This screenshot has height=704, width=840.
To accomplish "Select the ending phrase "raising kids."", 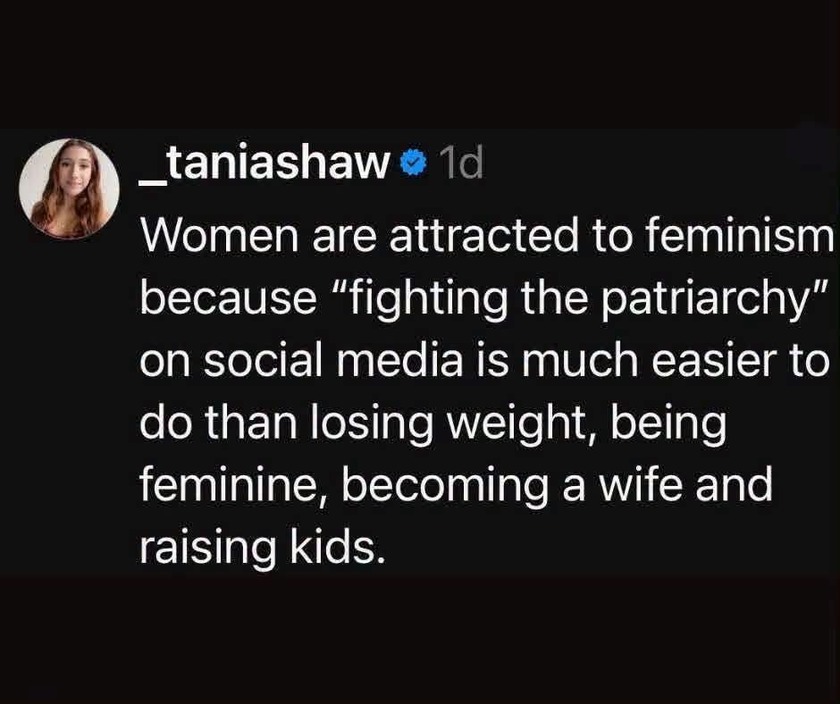I will (x=262, y=546).
